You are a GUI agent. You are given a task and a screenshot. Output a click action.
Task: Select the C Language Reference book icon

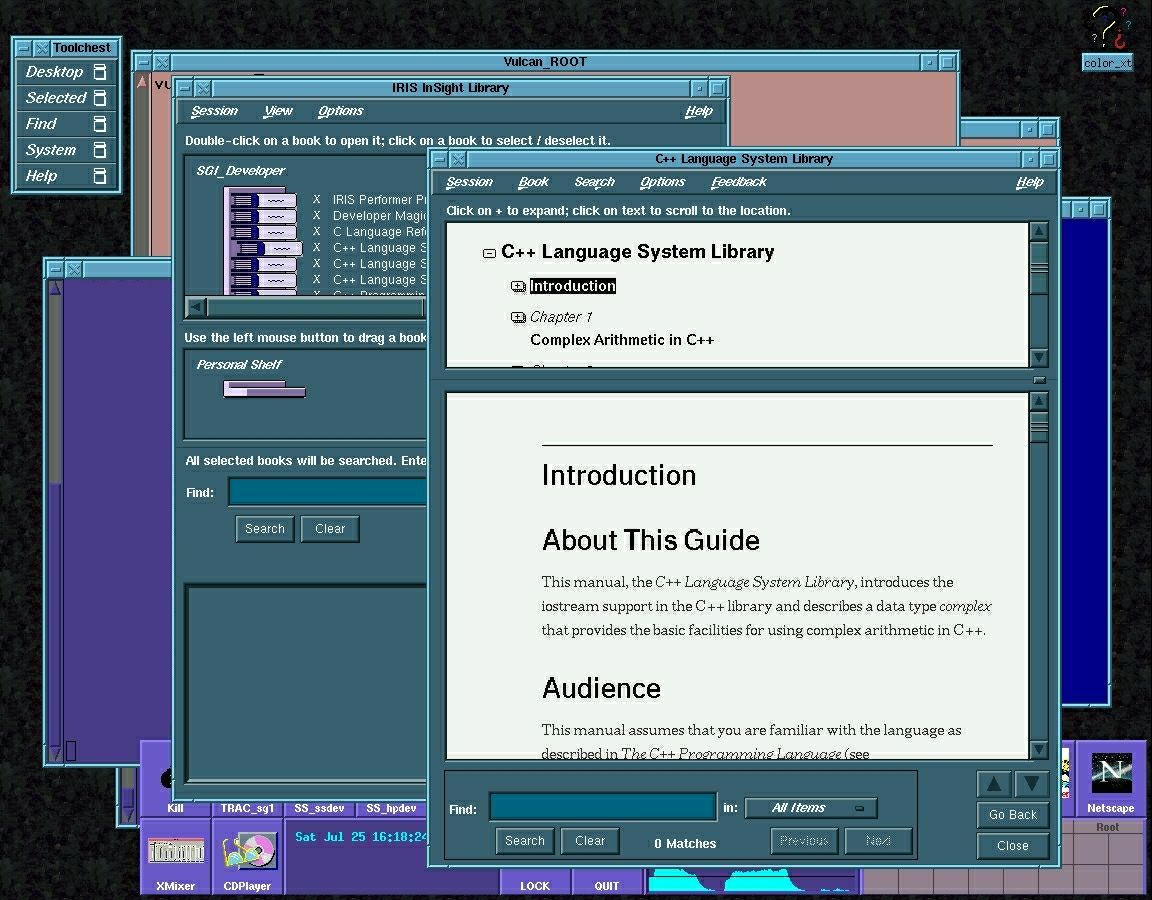[x=262, y=232]
